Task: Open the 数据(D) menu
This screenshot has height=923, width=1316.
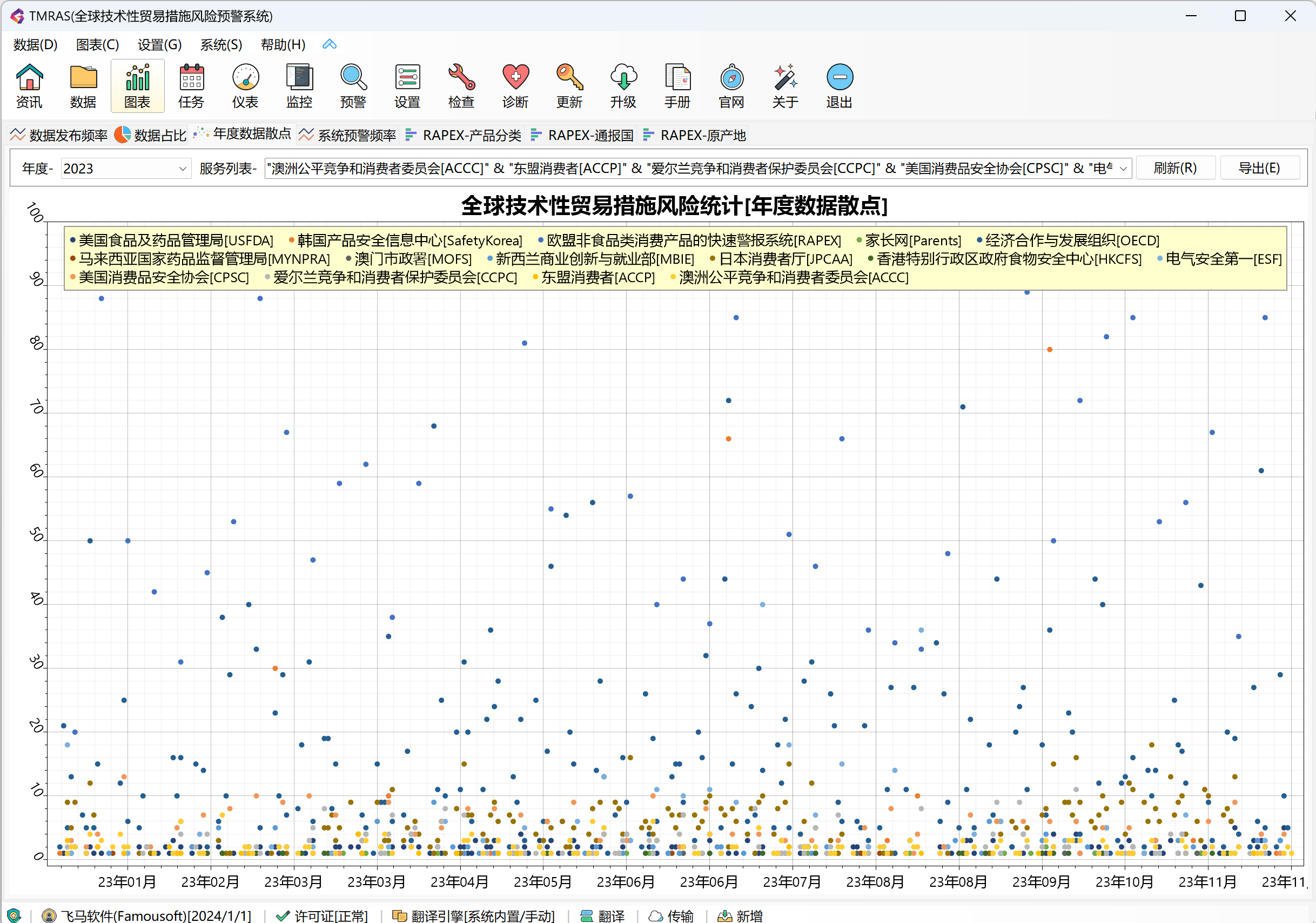Action: 36,44
